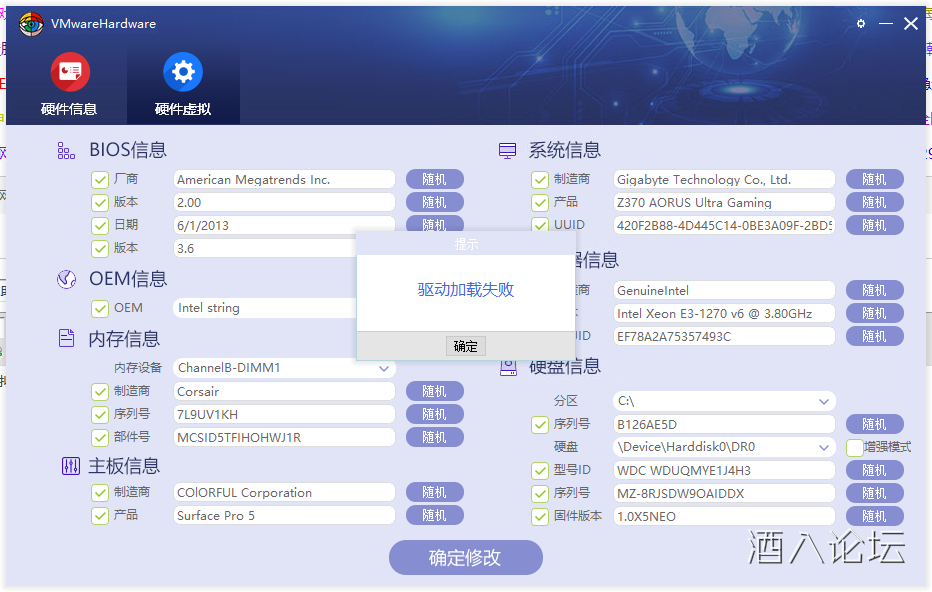
Task: Click the 提示 dialog title bar
Action: (x=465, y=244)
